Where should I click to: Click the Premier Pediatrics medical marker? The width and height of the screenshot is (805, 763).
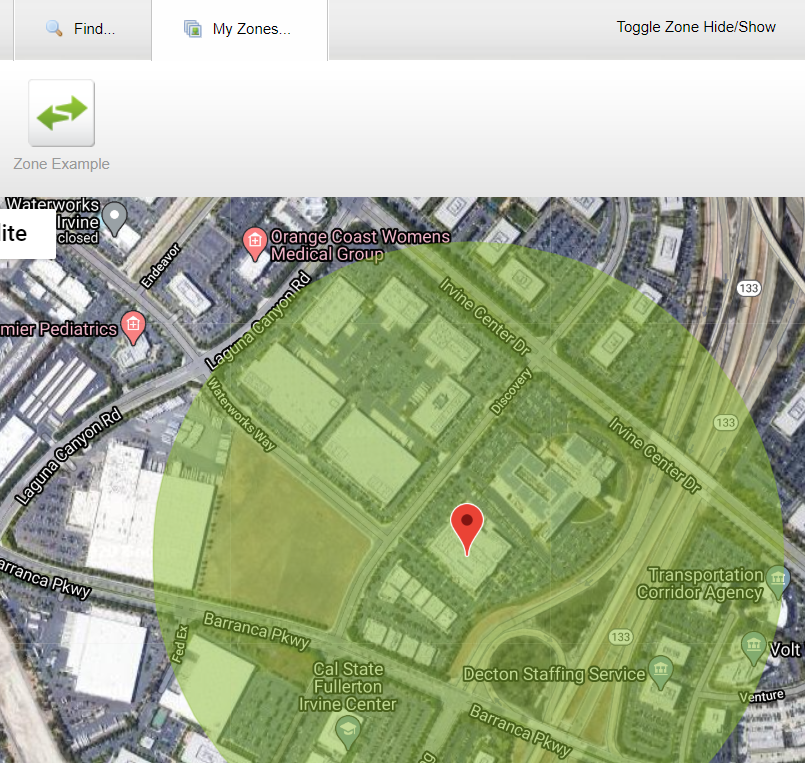pyautogui.click(x=133, y=328)
